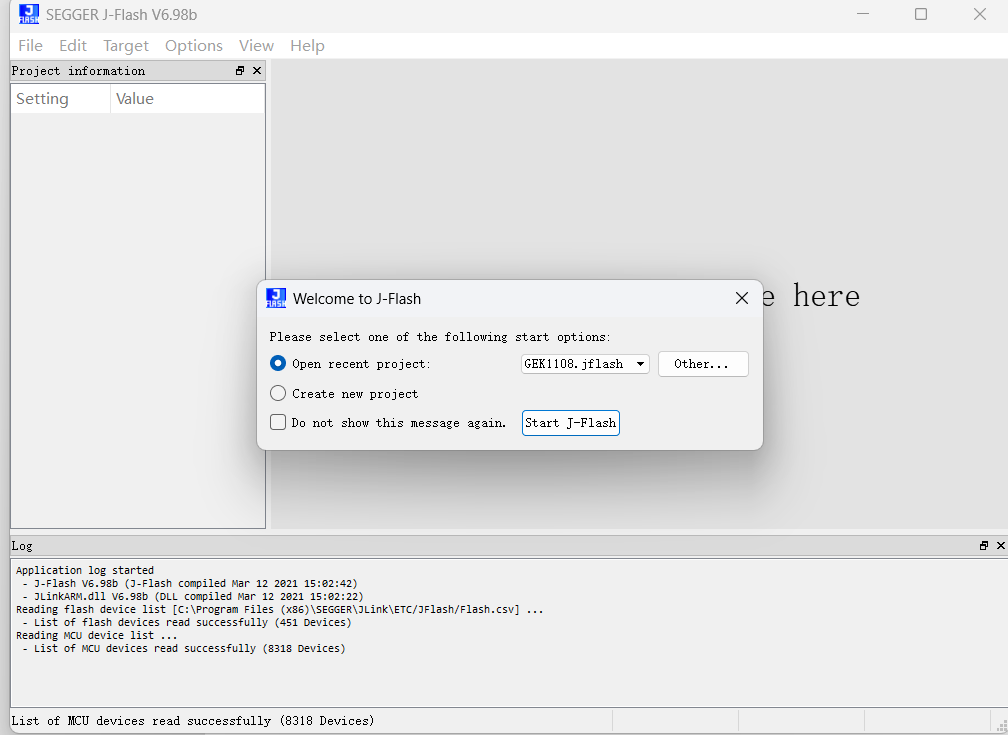Open the File menu
The height and width of the screenshot is (735, 1008).
(x=30, y=46)
